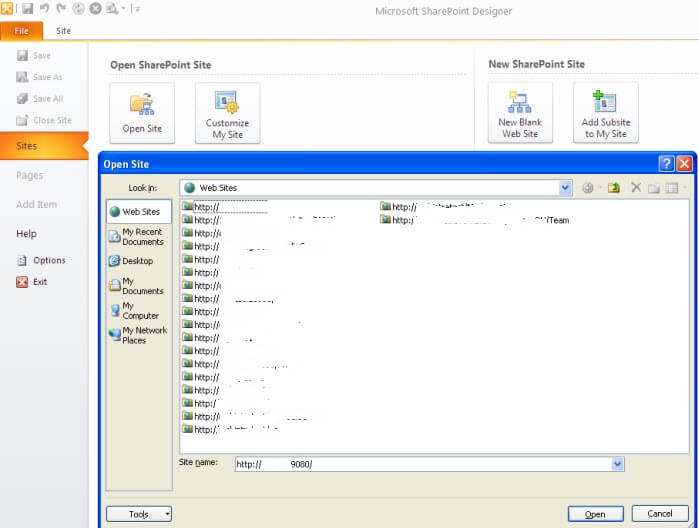This screenshot has height=528, width=699.
Task: Open the Views menu icon in dialog toolbar
Action: point(672,188)
